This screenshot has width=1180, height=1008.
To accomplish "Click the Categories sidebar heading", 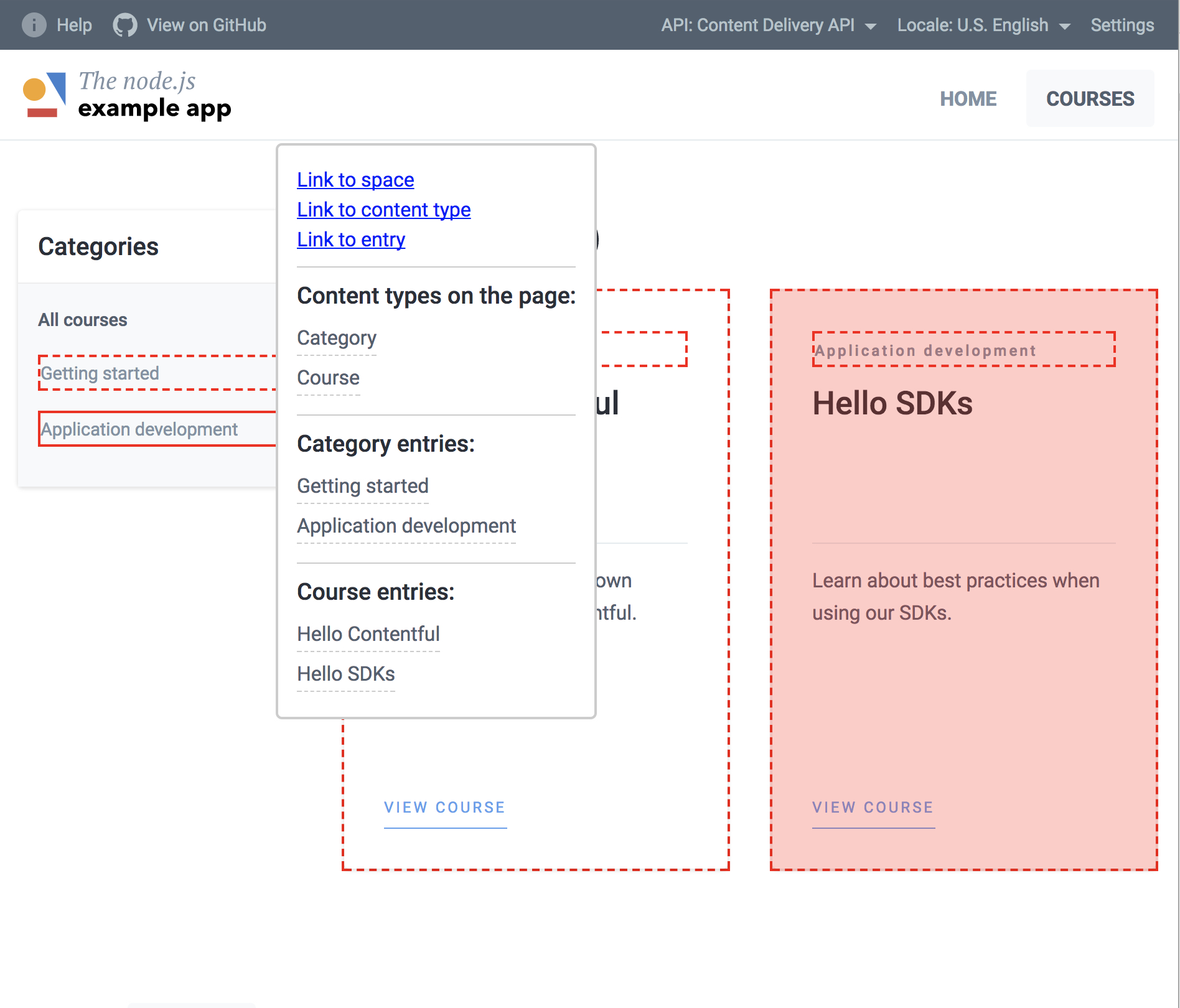I will pyautogui.click(x=98, y=246).
